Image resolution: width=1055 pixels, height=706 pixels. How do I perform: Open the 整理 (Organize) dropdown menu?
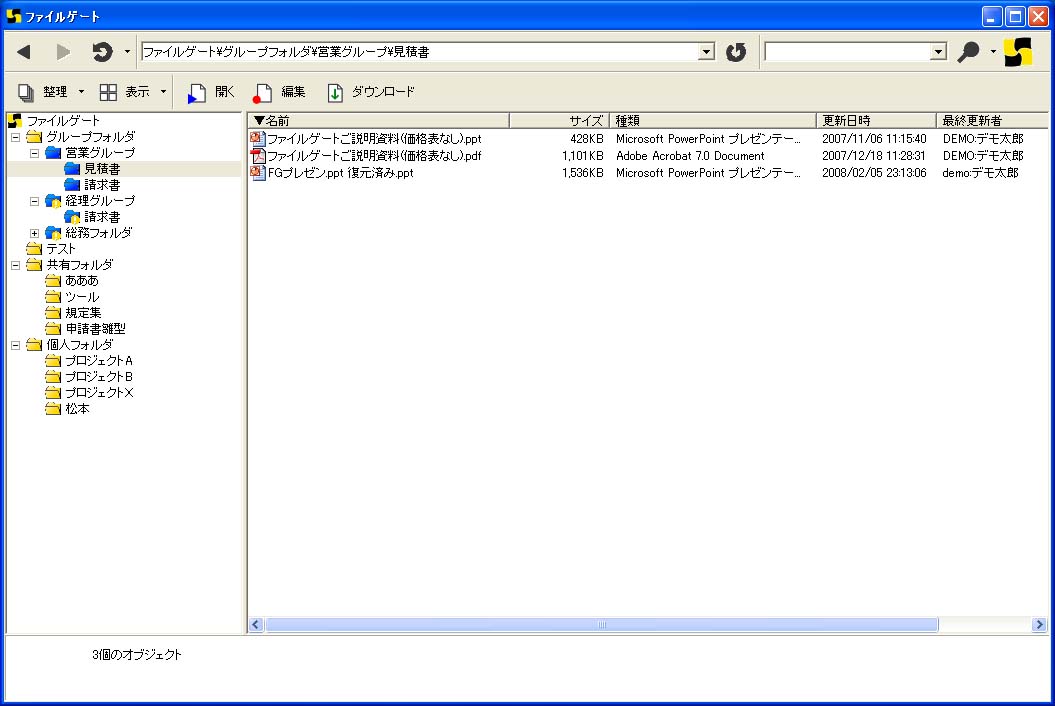[81, 92]
